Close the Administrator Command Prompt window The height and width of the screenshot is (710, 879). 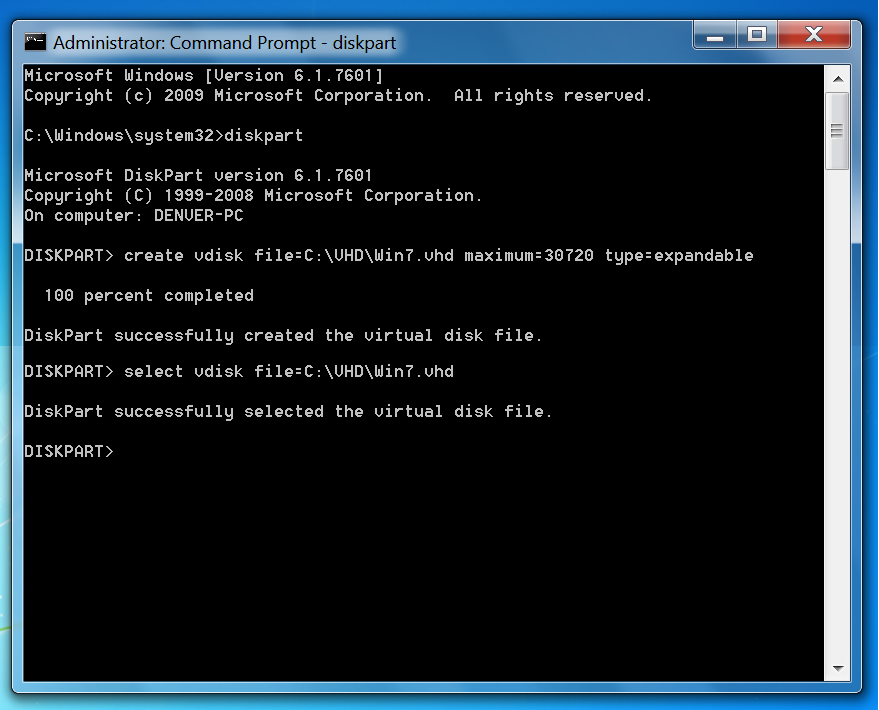814,35
